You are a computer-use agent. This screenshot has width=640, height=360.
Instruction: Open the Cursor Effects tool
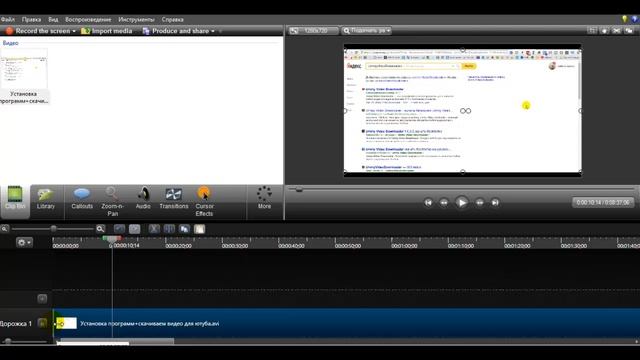pos(204,201)
